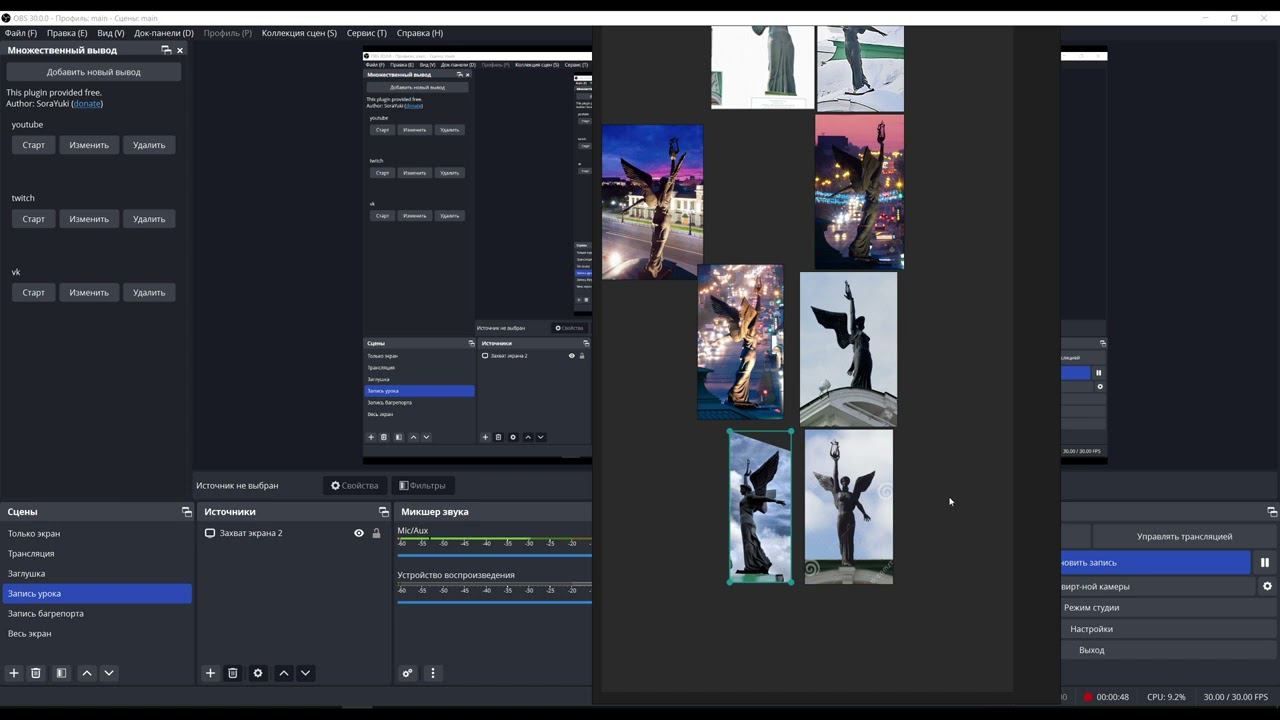Toggle Режим студии mode
The height and width of the screenshot is (720, 1280).
tap(1091, 608)
